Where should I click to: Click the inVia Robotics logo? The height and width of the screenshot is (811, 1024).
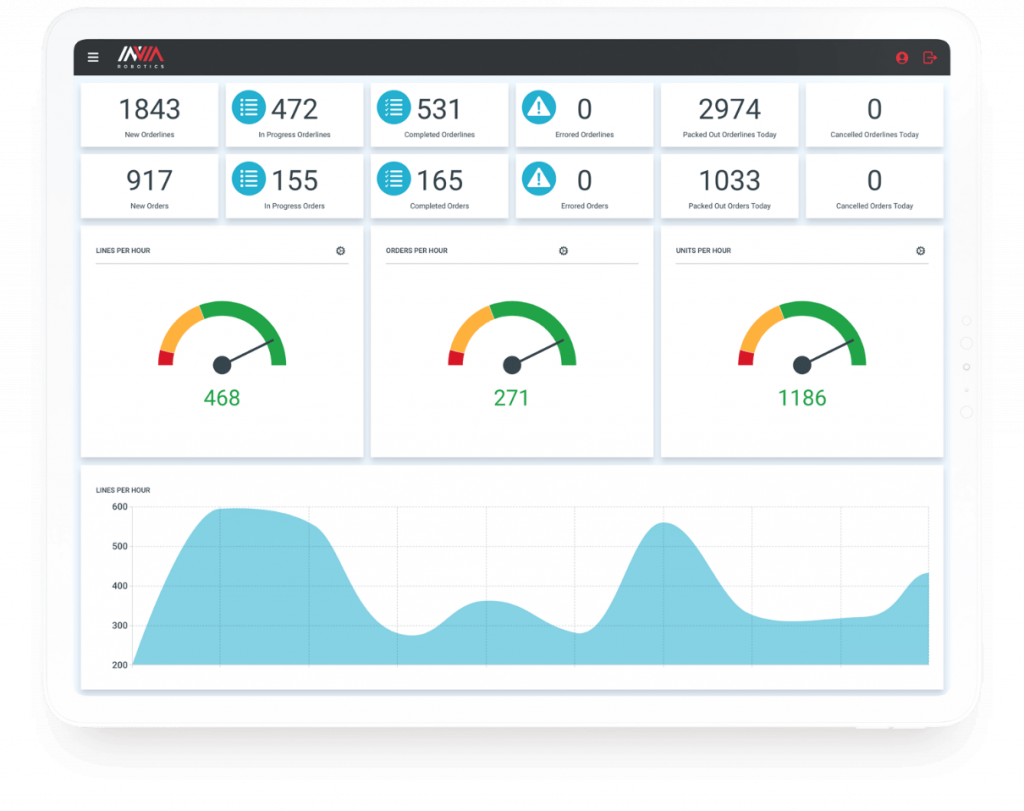click(x=140, y=57)
